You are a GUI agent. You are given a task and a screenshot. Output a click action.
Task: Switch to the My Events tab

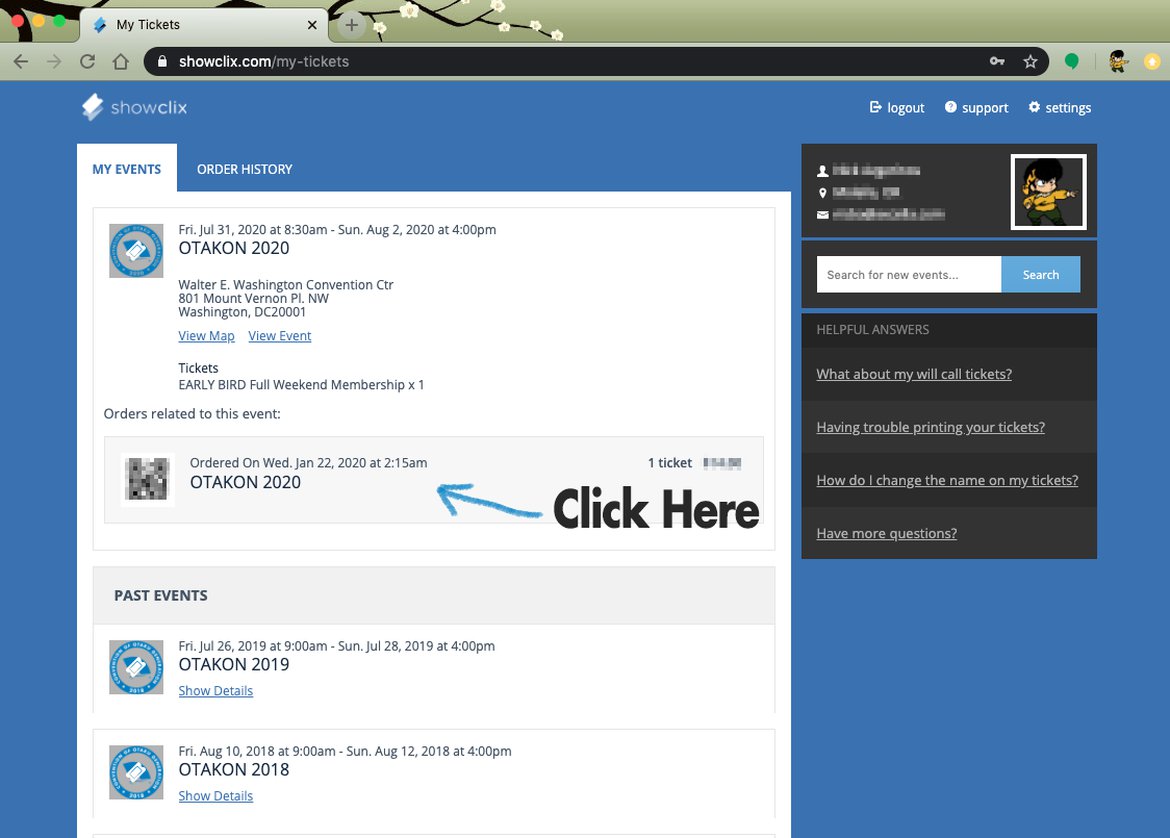[x=127, y=169]
